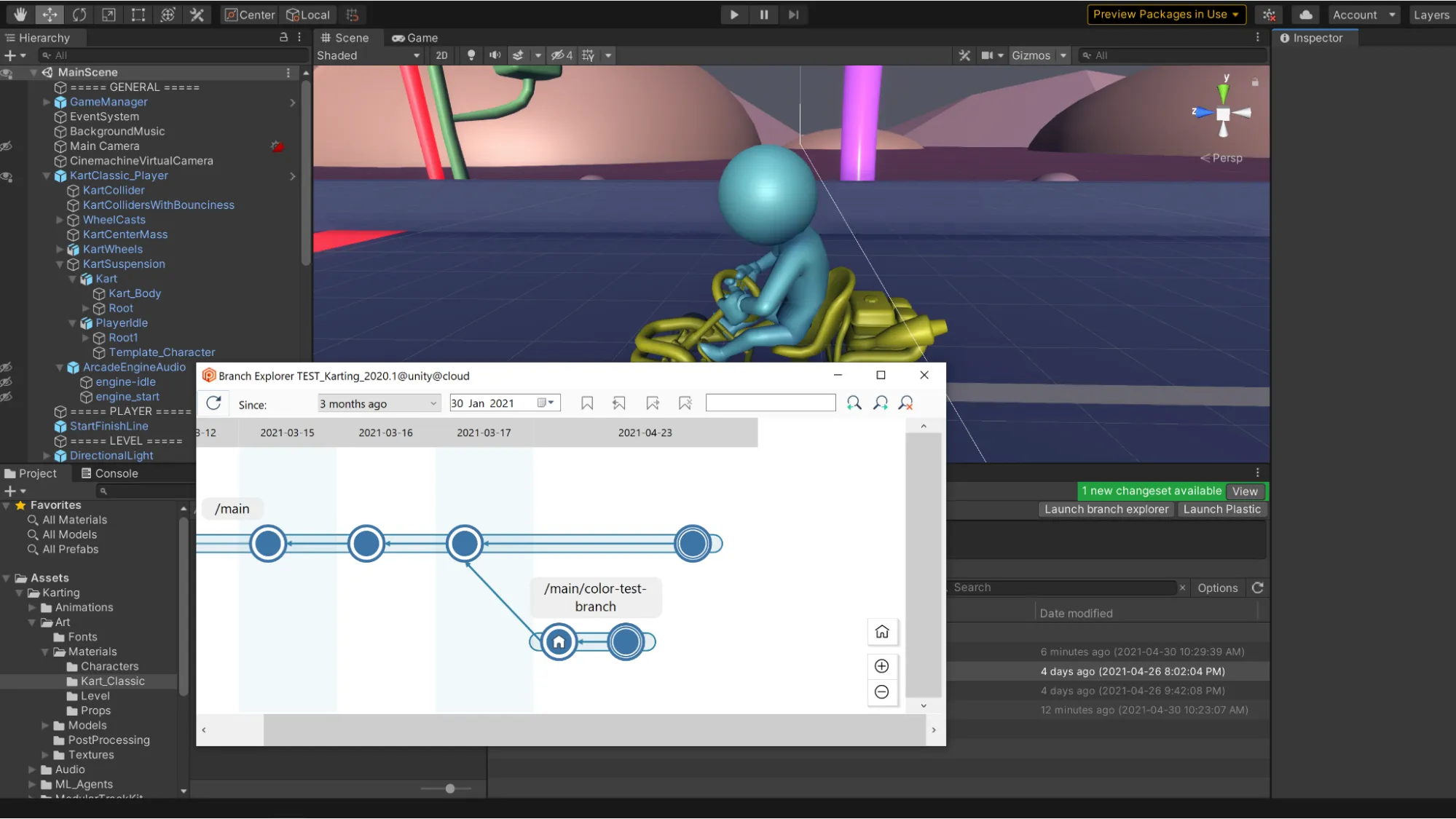The height and width of the screenshot is (819, 1456).
Task: Open the cloud services icon
Action: (1305, 15)
